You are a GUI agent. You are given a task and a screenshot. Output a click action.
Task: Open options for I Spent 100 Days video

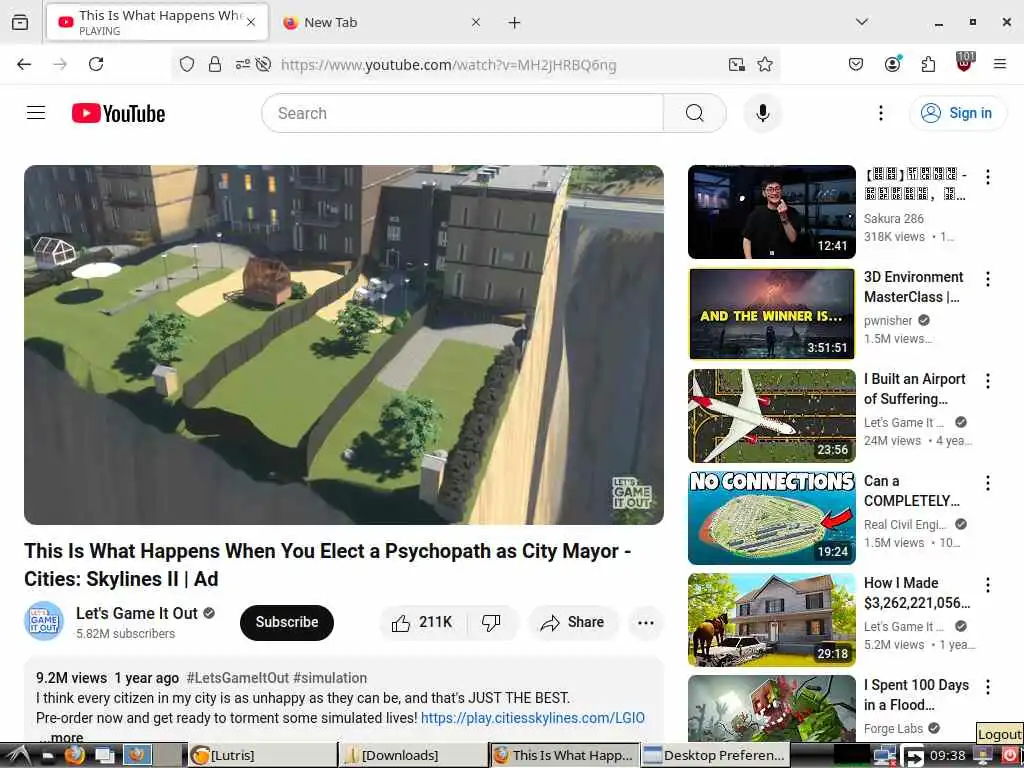click(987, 686)
